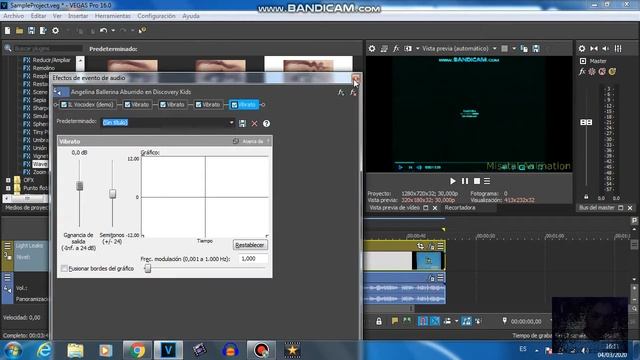
Task: Click the Undo arrow in the toolbar
Action: (x=103, y=31)
